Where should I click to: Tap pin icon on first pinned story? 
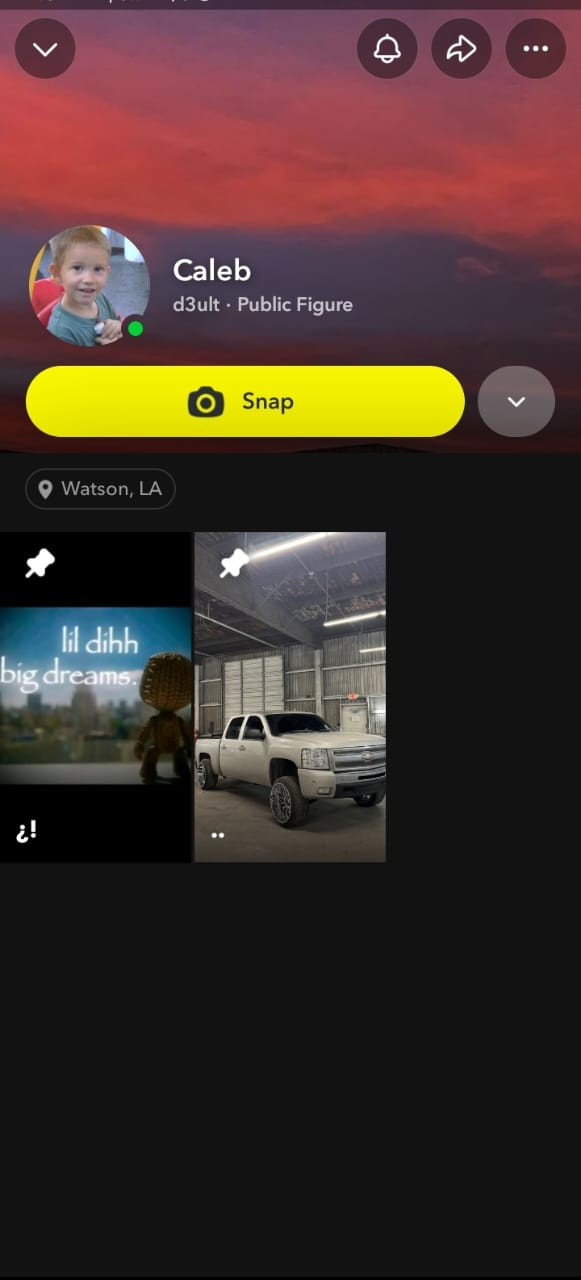[x=39, y=564]
